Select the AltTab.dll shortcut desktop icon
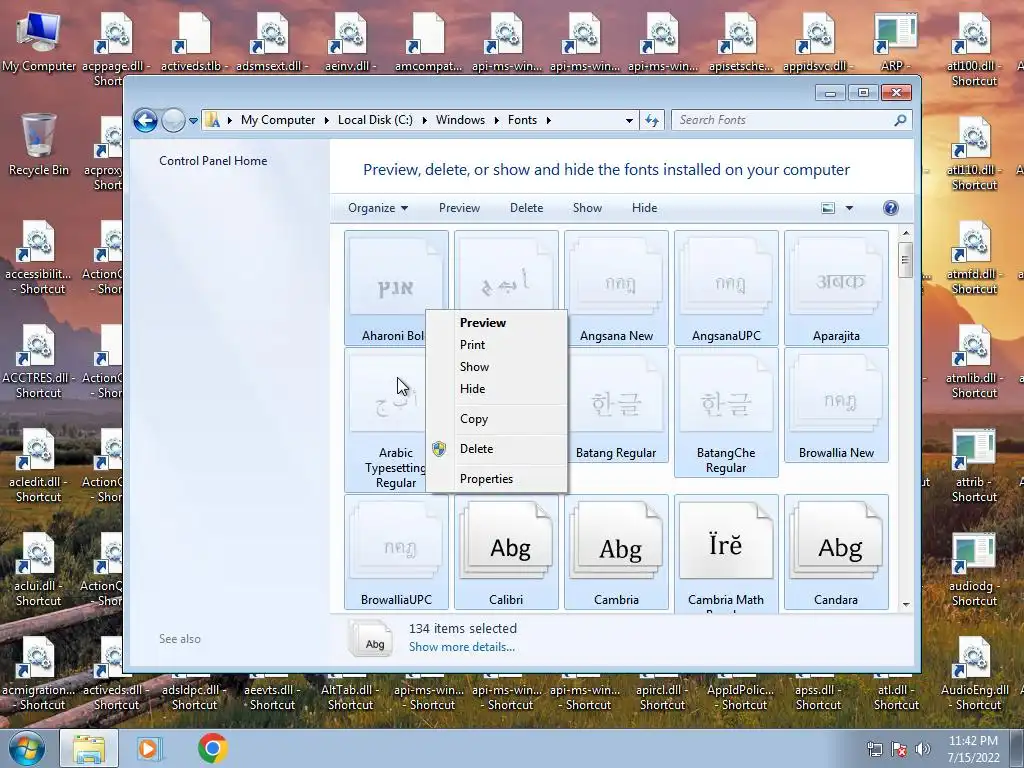The image size is (1024, 768). click(x=350, y=692)
